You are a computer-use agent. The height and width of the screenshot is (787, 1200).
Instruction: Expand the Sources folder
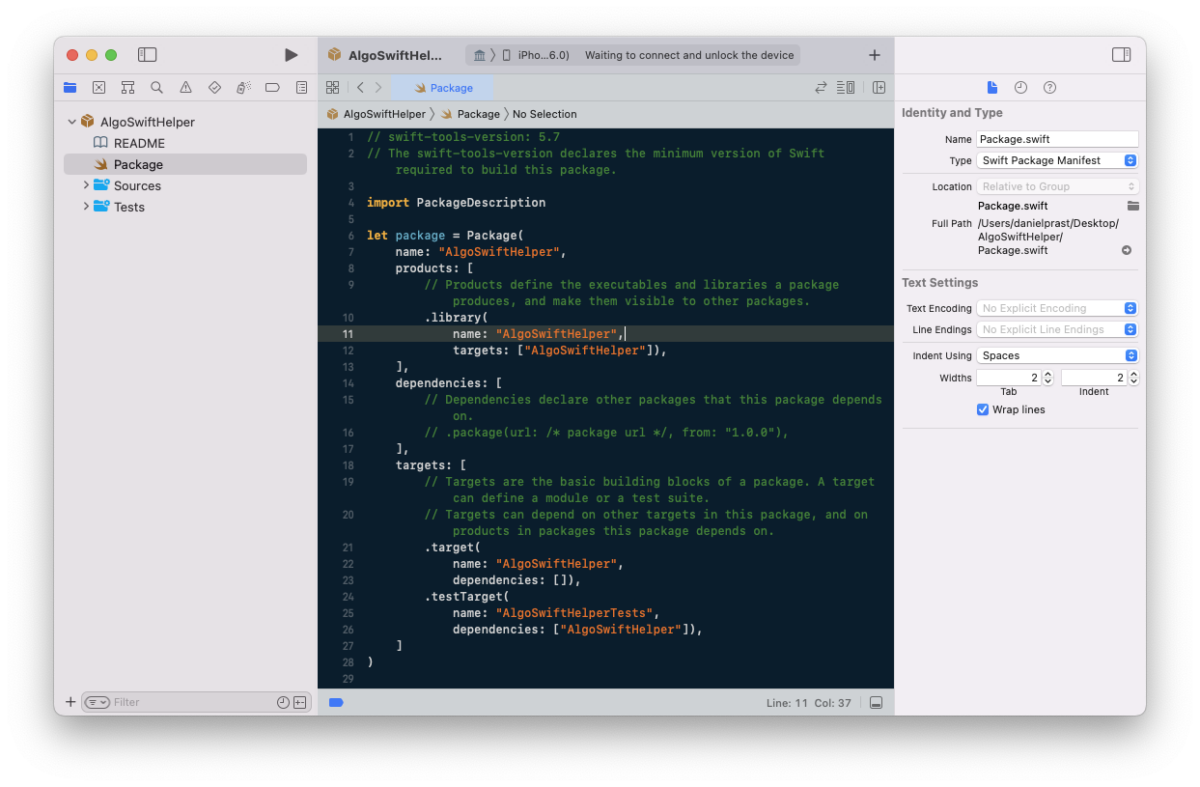[x=86, y=185]
